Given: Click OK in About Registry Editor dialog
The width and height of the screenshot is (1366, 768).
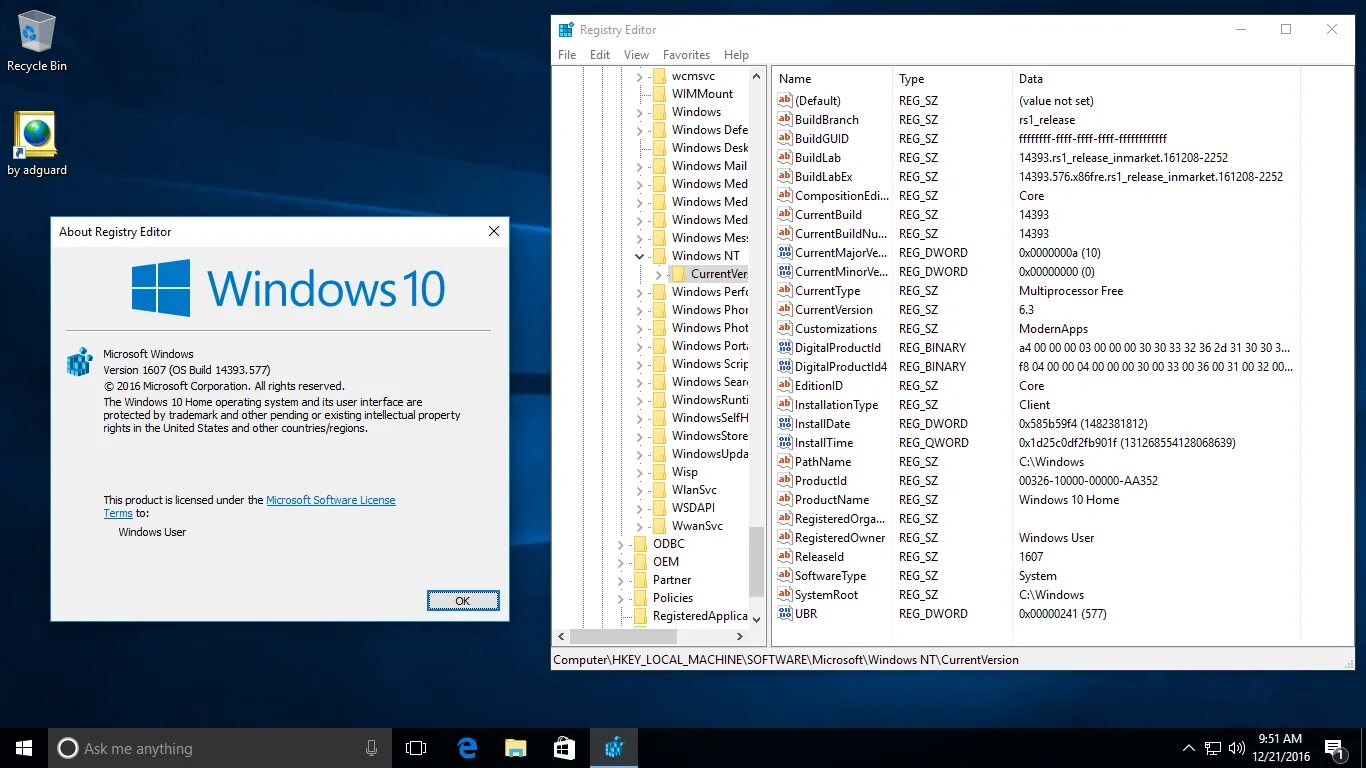Looking at the screenshot, I should pyautogui.click(x=462, y=601).
